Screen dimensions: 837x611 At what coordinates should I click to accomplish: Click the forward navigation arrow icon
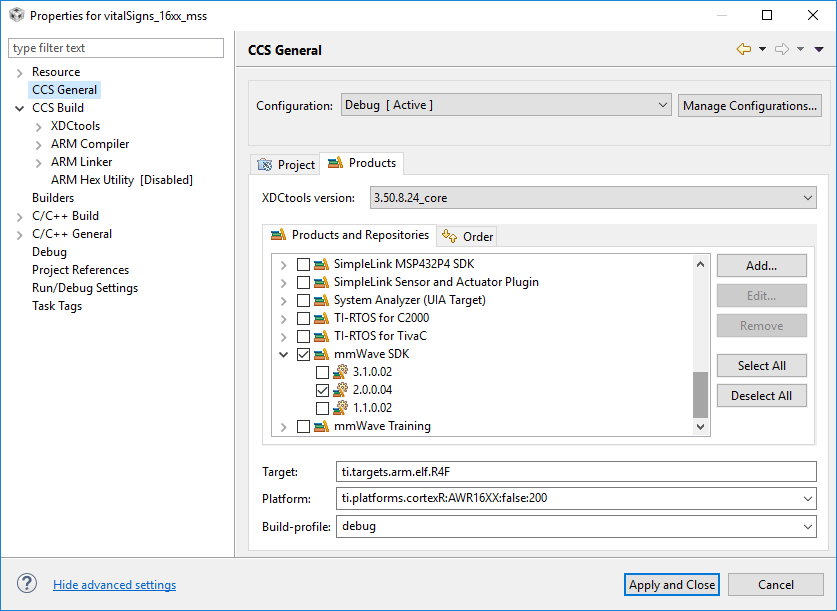[782, 49]
